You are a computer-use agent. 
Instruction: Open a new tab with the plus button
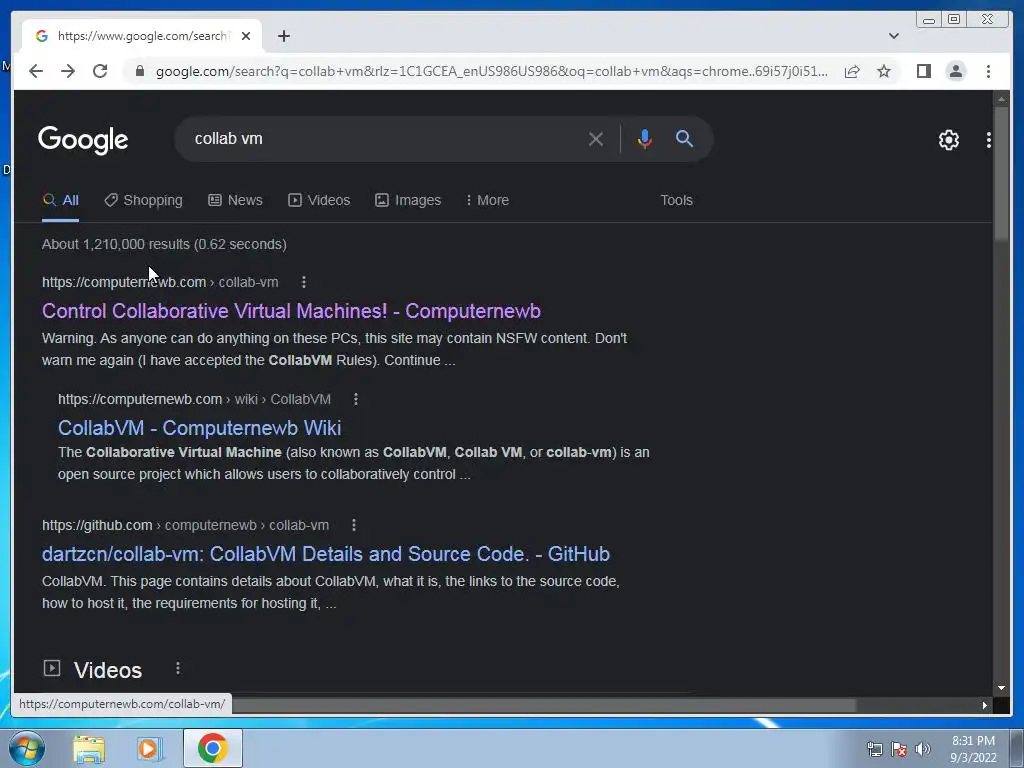click(x=283, y=36)
